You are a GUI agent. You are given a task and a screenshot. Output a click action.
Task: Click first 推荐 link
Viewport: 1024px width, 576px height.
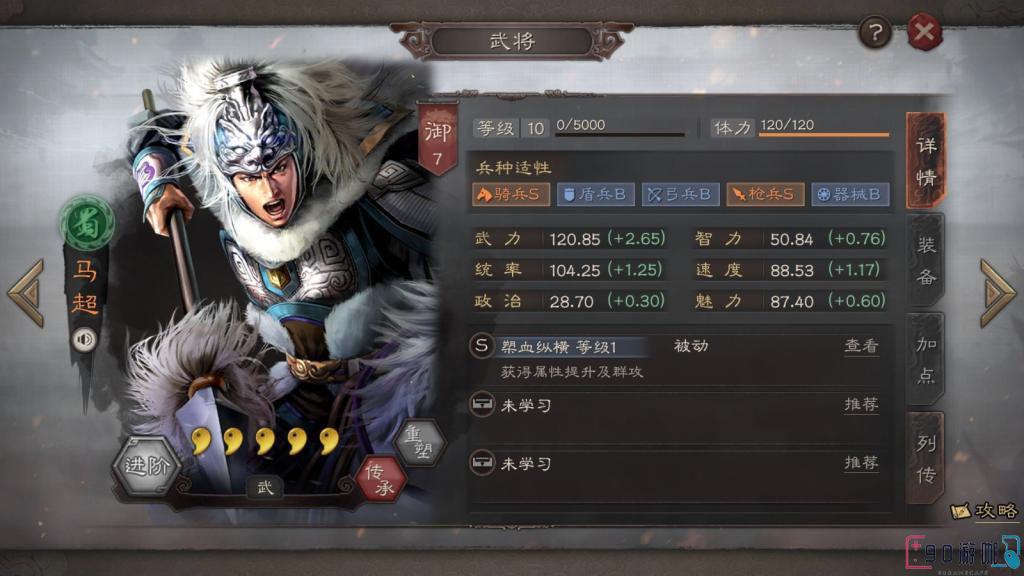(x=861, y=405)
